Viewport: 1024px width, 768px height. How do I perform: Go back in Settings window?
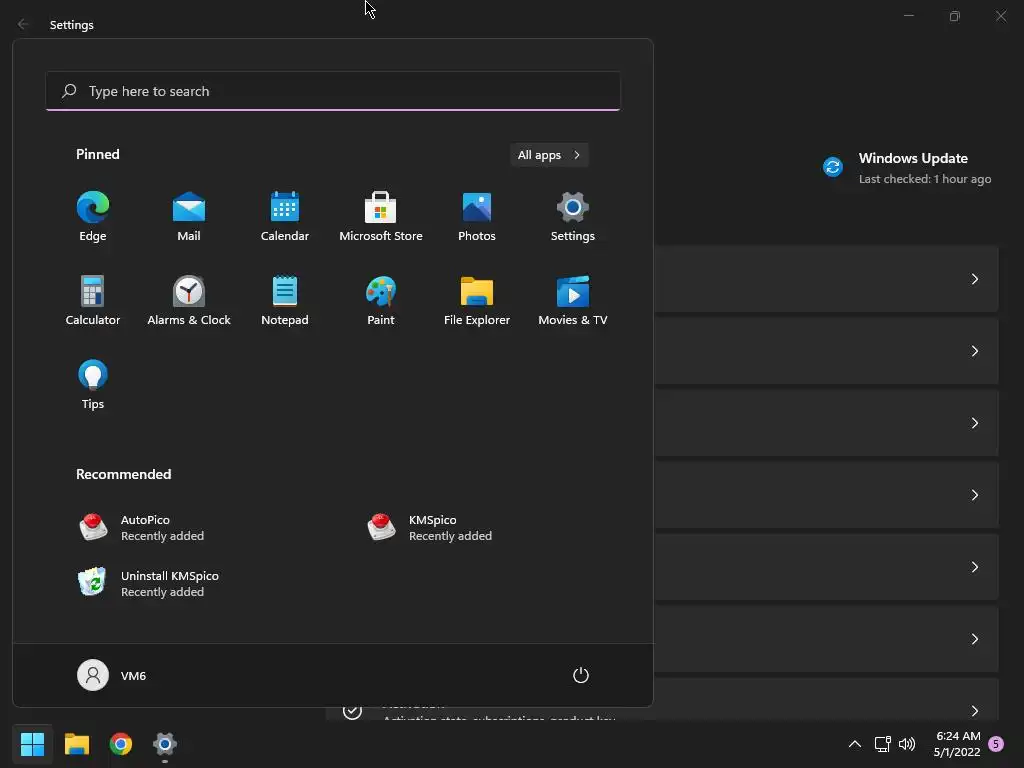pos(23,24)
